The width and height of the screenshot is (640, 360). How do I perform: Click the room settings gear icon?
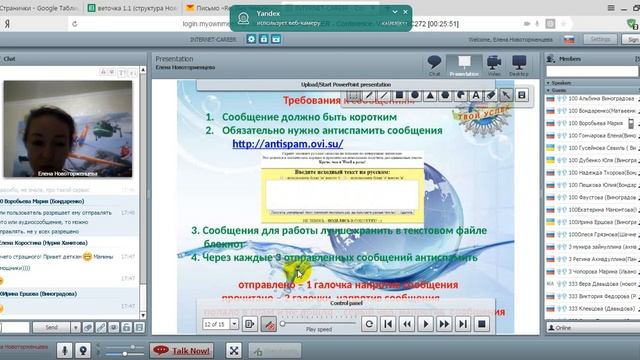coord(251,39)
